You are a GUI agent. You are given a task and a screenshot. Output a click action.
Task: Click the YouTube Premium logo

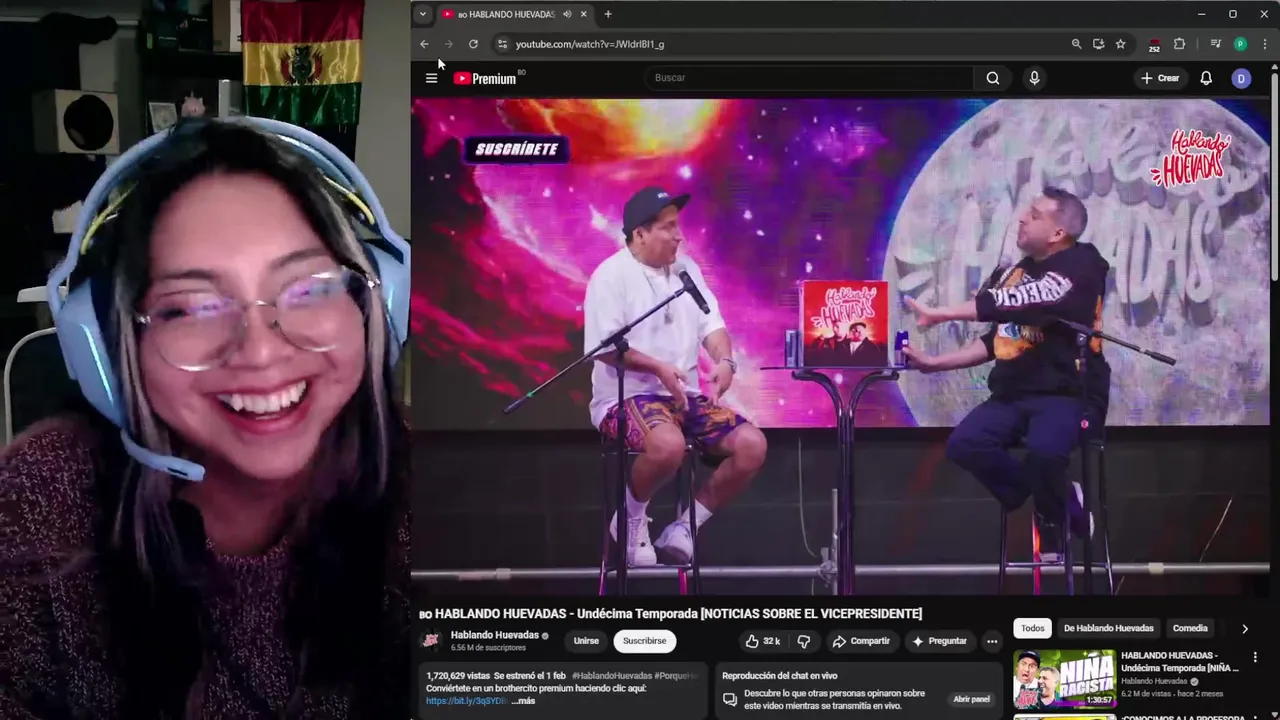click(485, 78)
